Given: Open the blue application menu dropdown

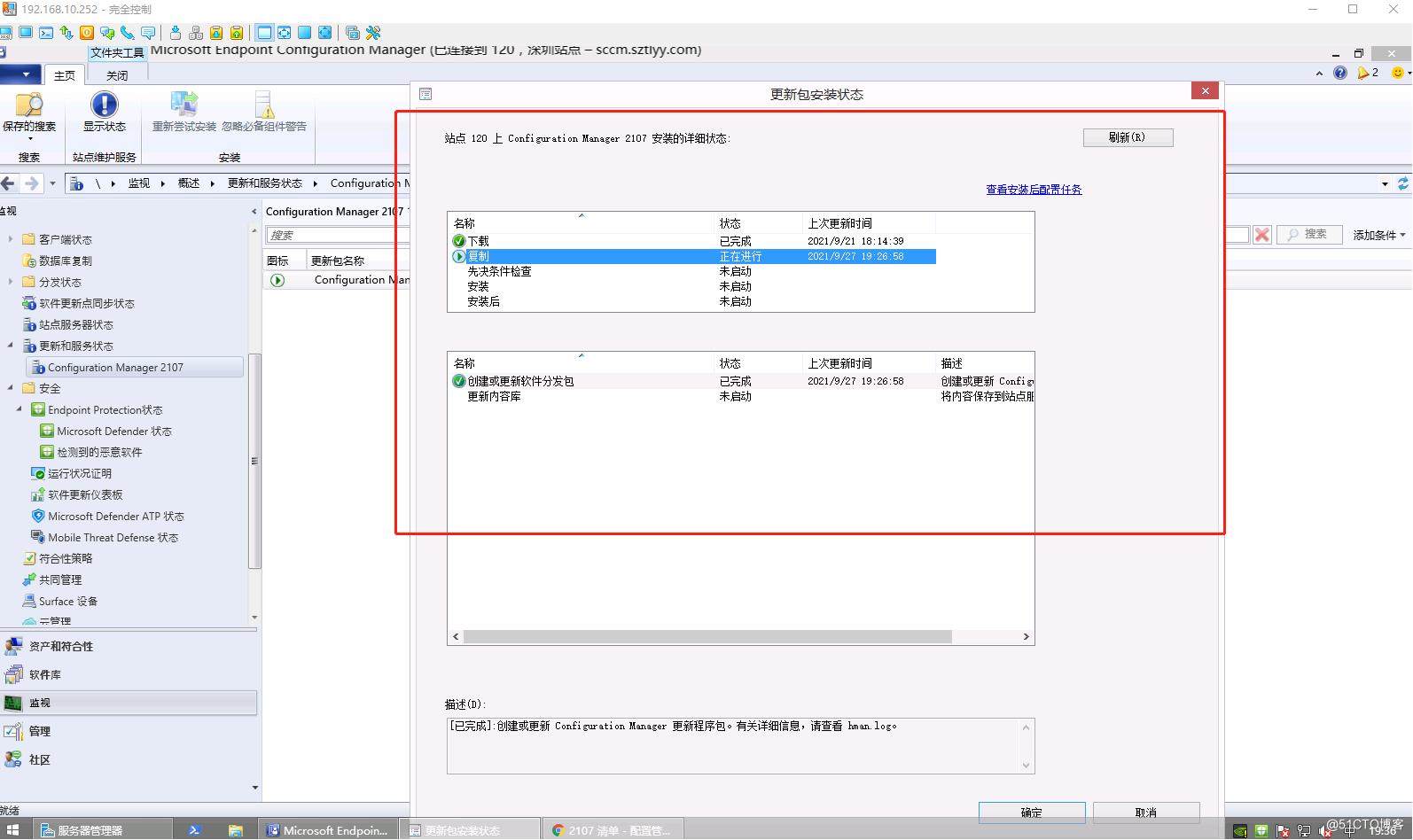Looking at the screenshot, I should click(20, 74).
